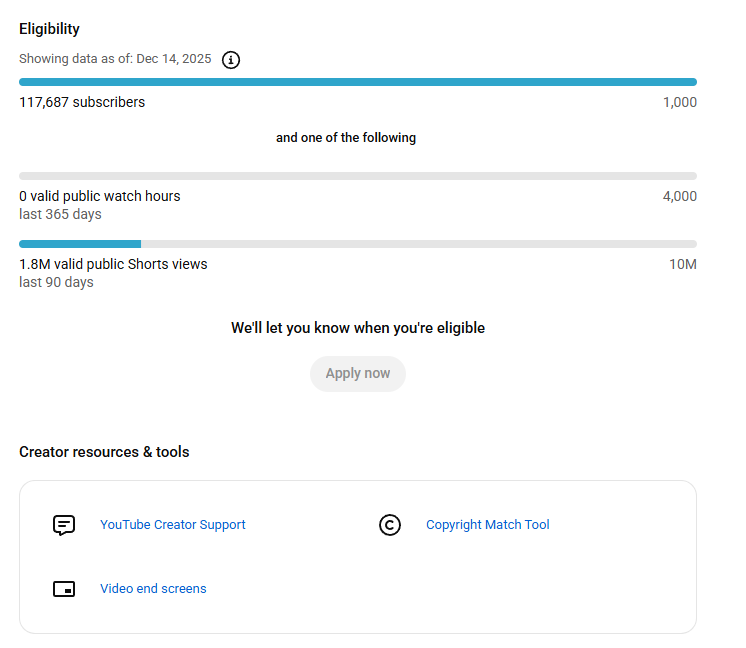Screen dimensions: 746x648
Task: Open the YouTube Creator Support link
Action: click(x=172, y=525)
